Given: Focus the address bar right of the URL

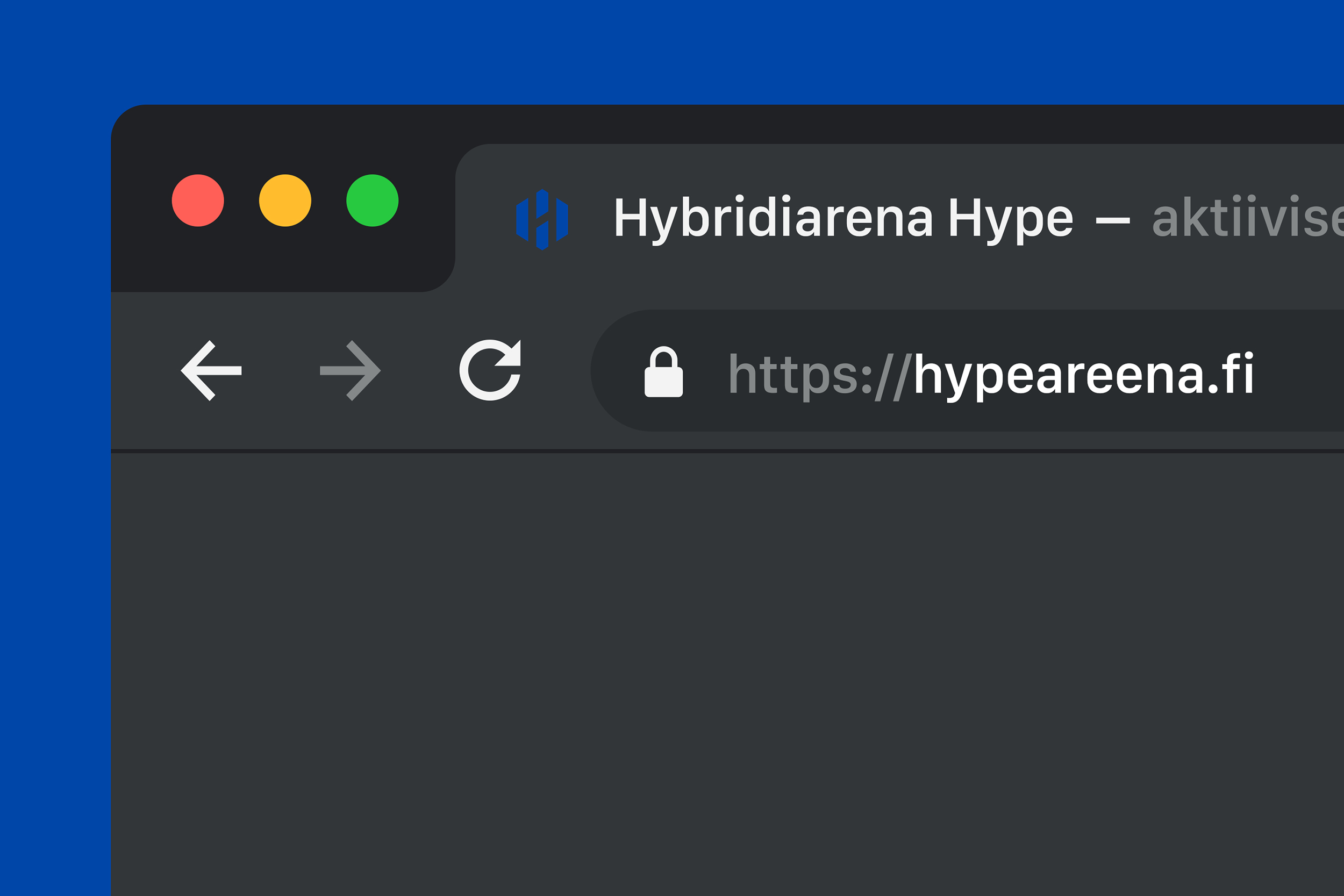Looking at the screenshot, I should click(x=1303, y=371).
